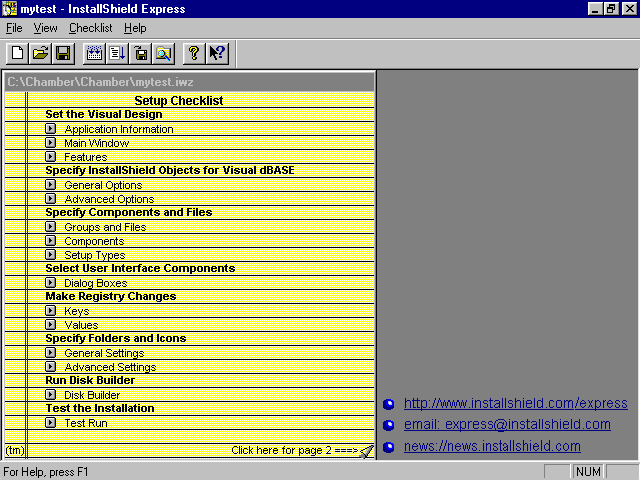Select the Keys checklist item
The image size is (640, 480).
tap(77, 311)
